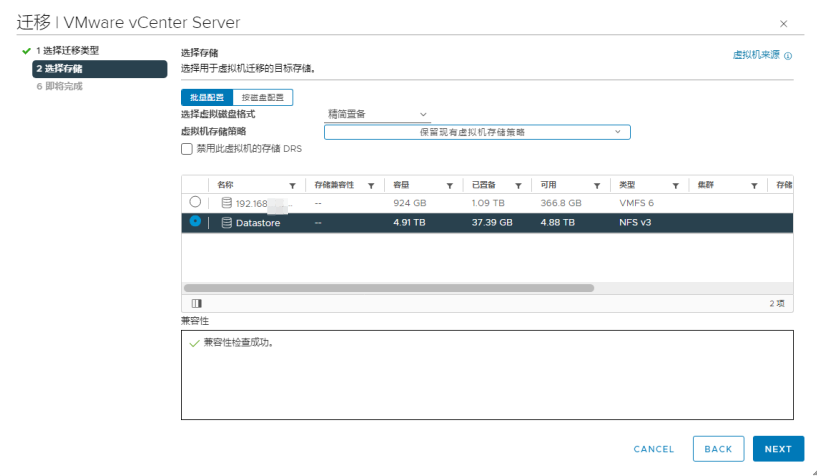Click the 名称 column header
The width and height of the screenshot is (817, 476).
coord(225,185)
